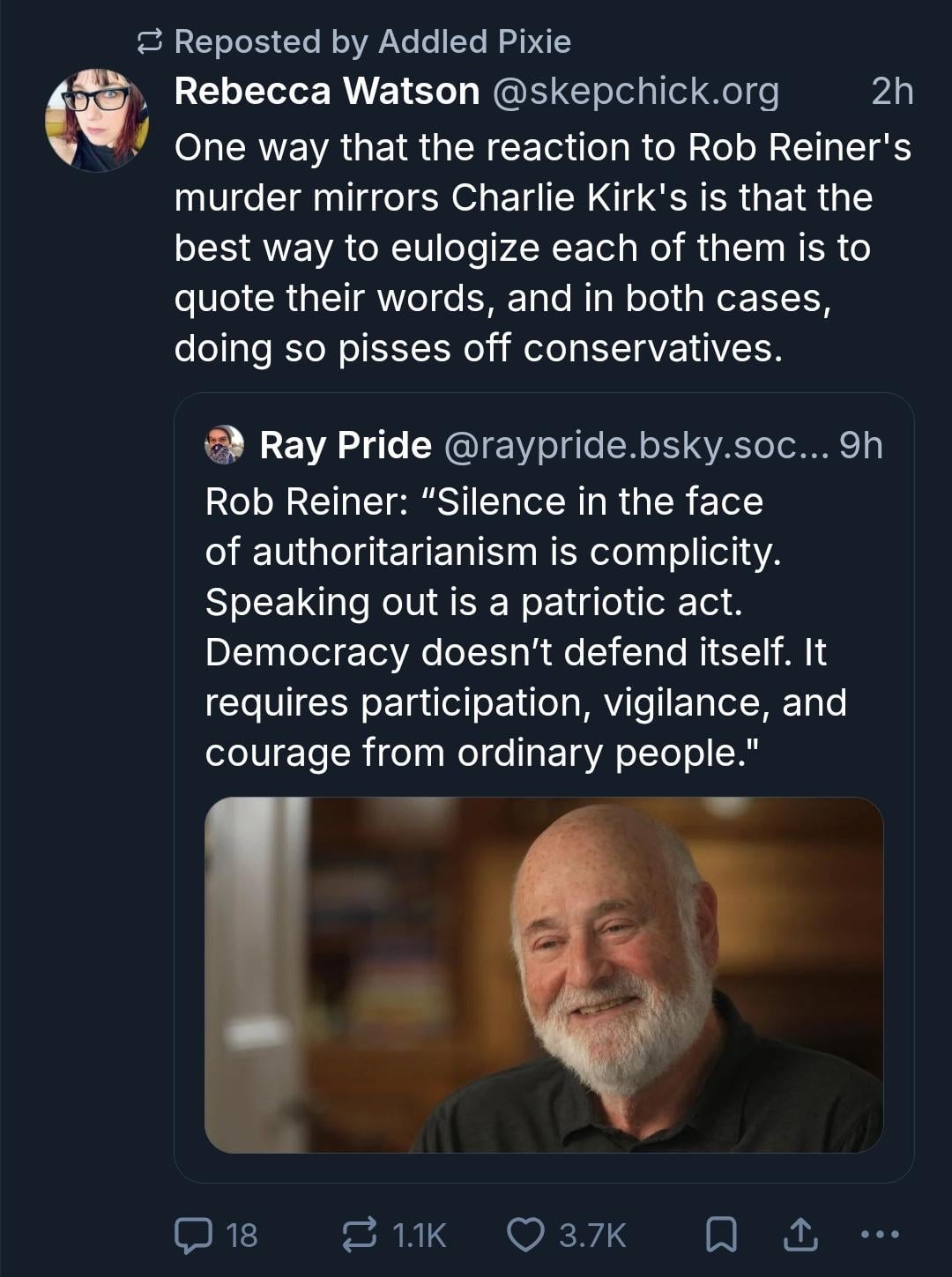Open the photo in the quoted post

coord(544,975)
